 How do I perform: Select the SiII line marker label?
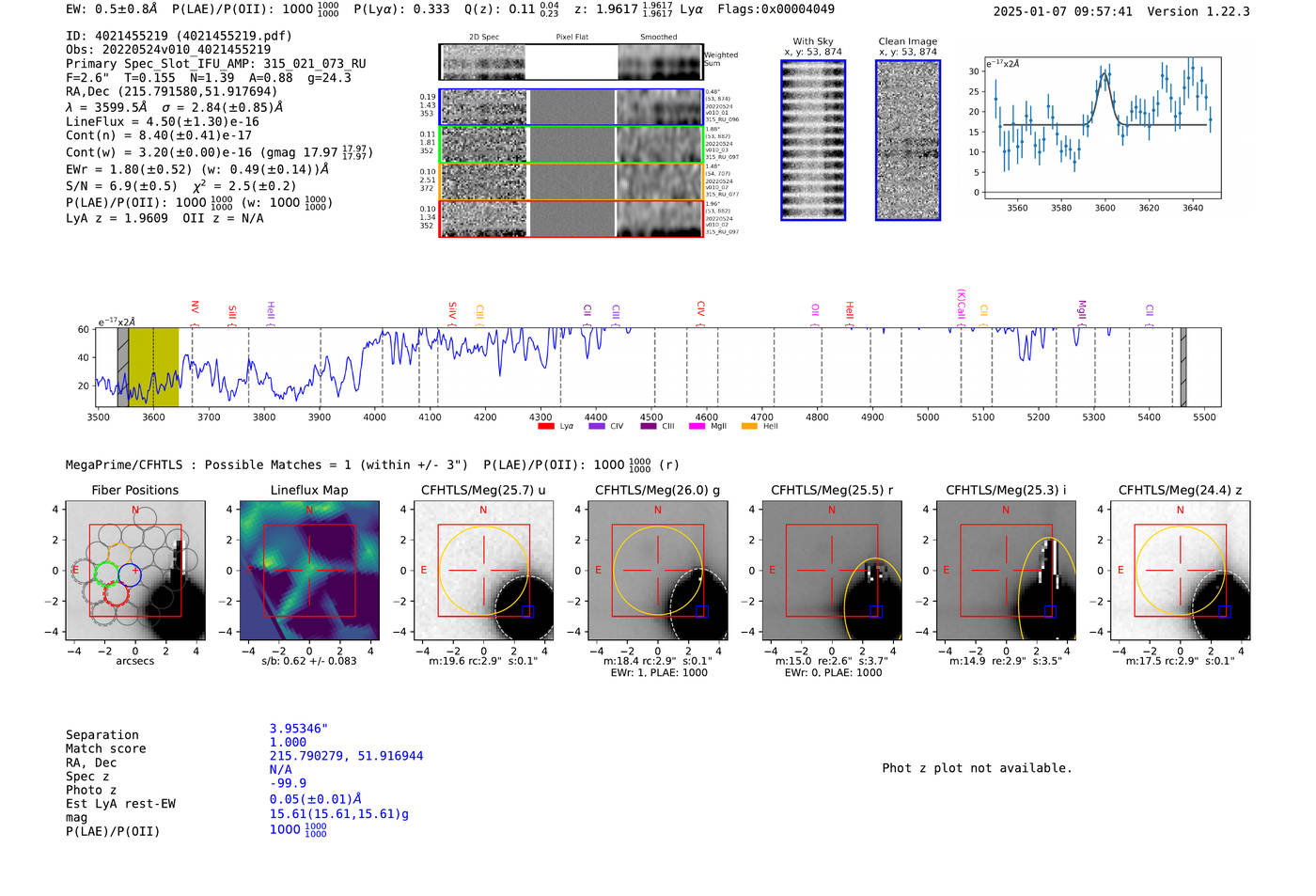232,312
